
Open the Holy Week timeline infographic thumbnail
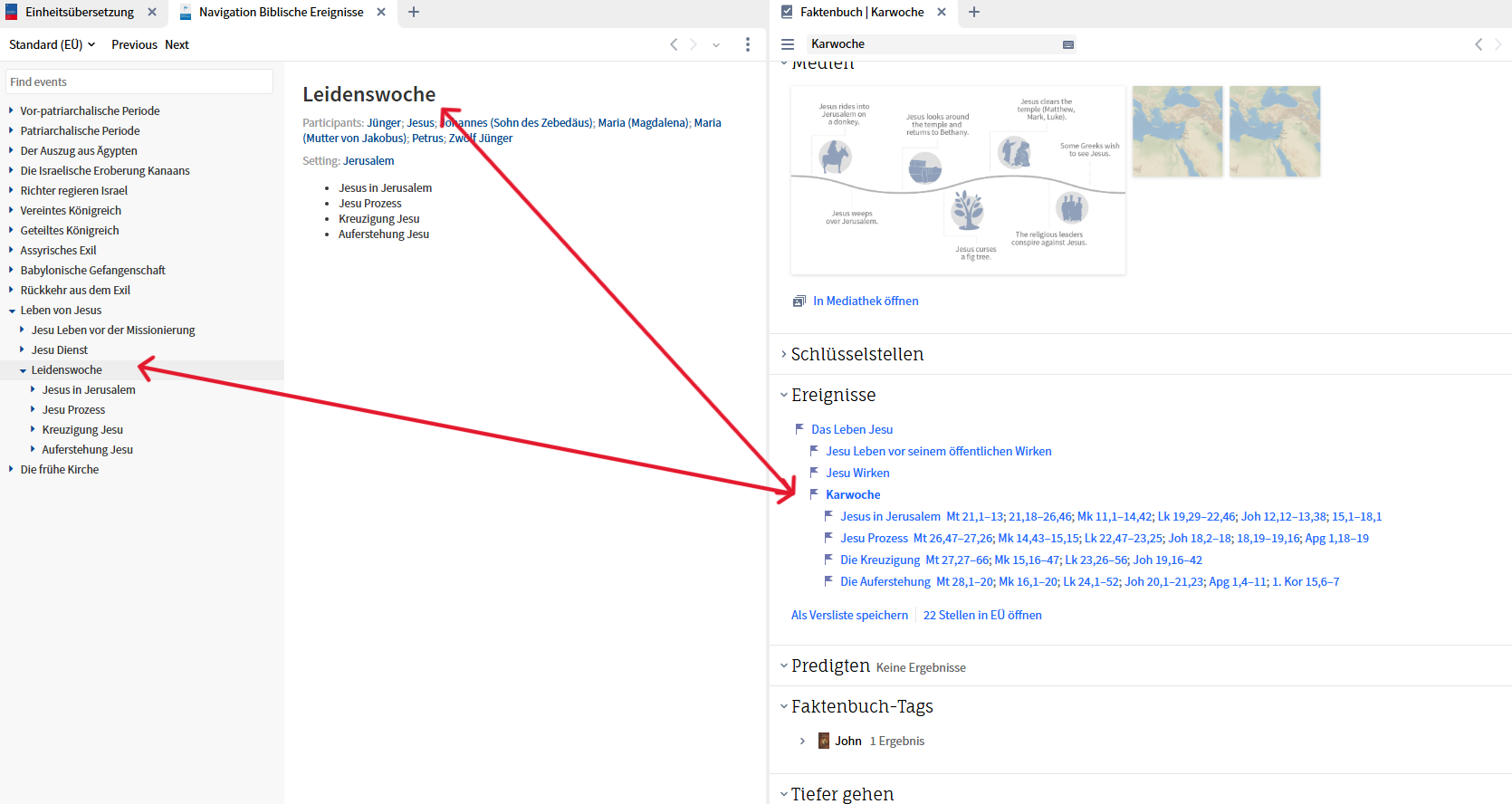pos(958,179)
